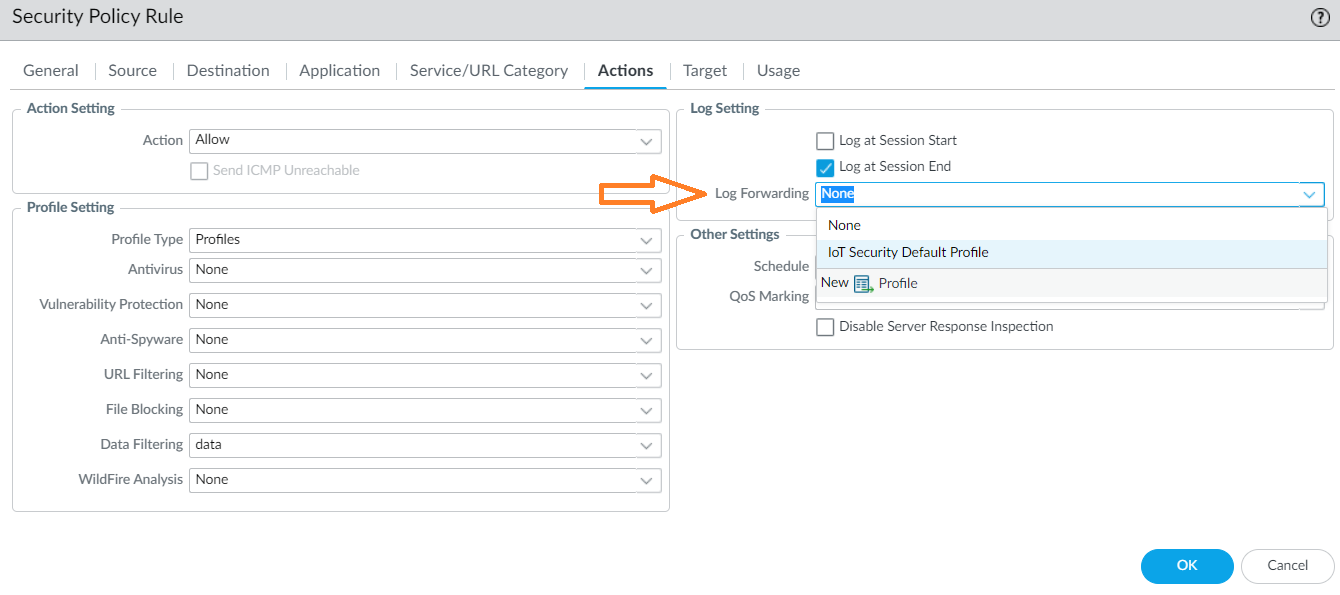This screenshot has width=1340, height=595.
Task: Collapse the Log Forwarding dropdown chevron
Action: 1309,195
